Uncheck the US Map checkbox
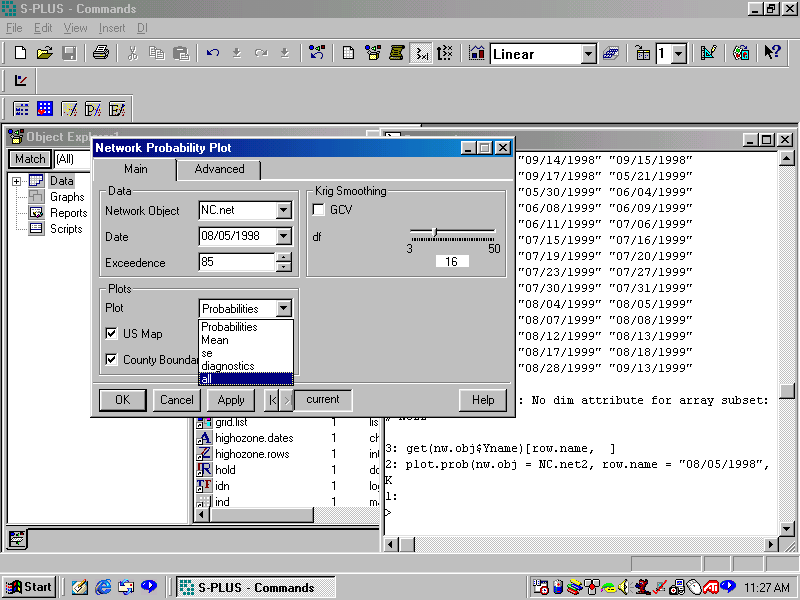Screen dimensions: 800x600 (112, 334)
